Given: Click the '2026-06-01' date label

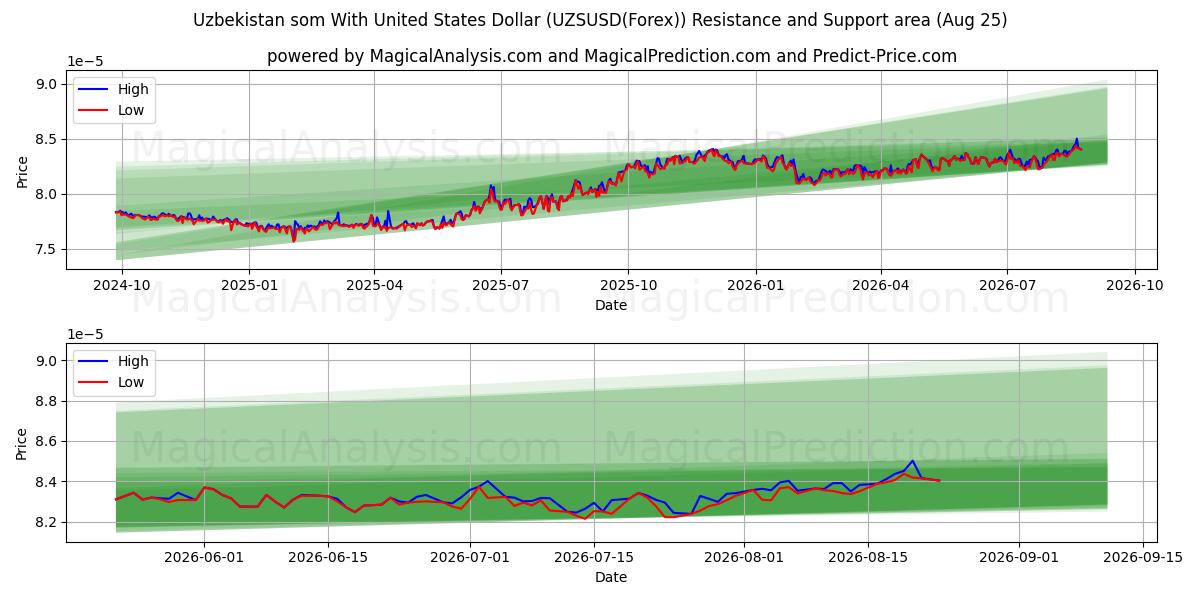Looking at the screenshot, I should [204, 558].
